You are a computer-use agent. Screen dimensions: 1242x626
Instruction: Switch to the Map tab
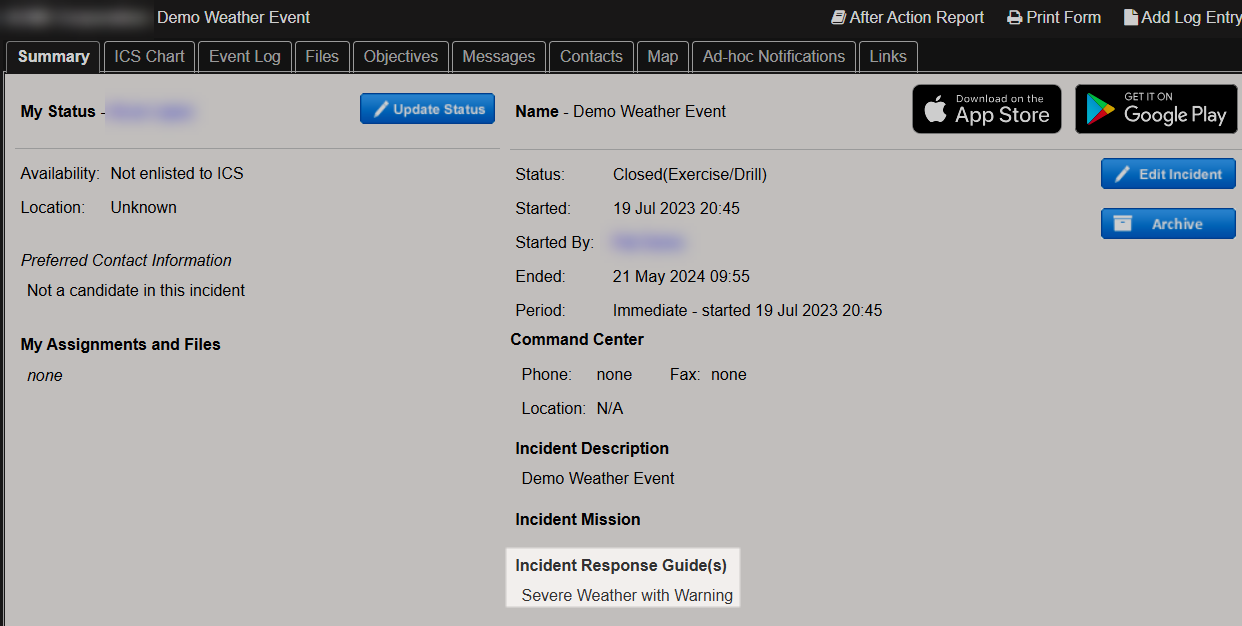[662, 57]
